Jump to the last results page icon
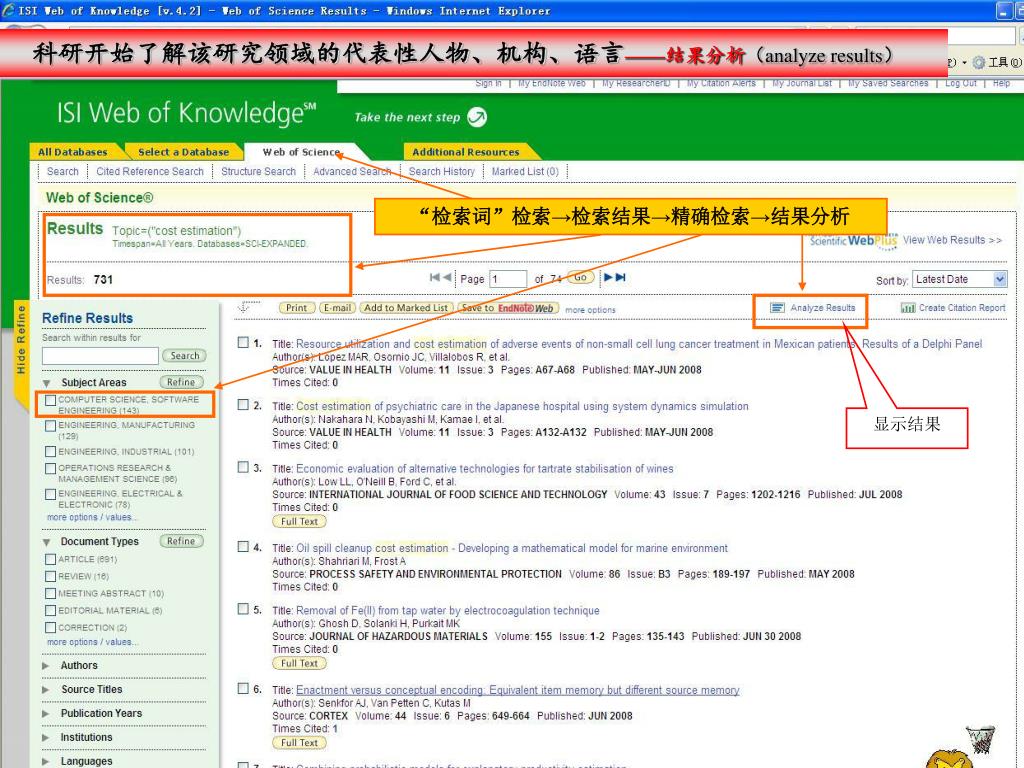Image resolution: width=1024 pixels, height=768 pixels. point(620,278)
